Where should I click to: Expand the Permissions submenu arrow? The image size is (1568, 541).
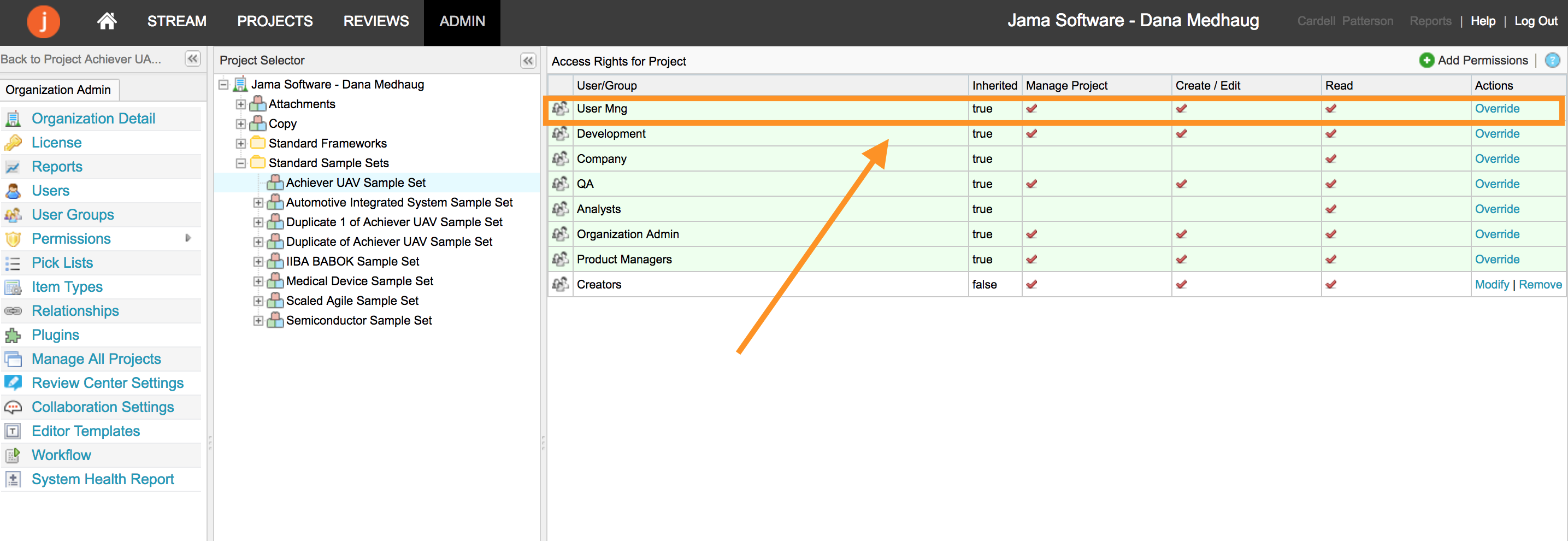tap(188, 239)
